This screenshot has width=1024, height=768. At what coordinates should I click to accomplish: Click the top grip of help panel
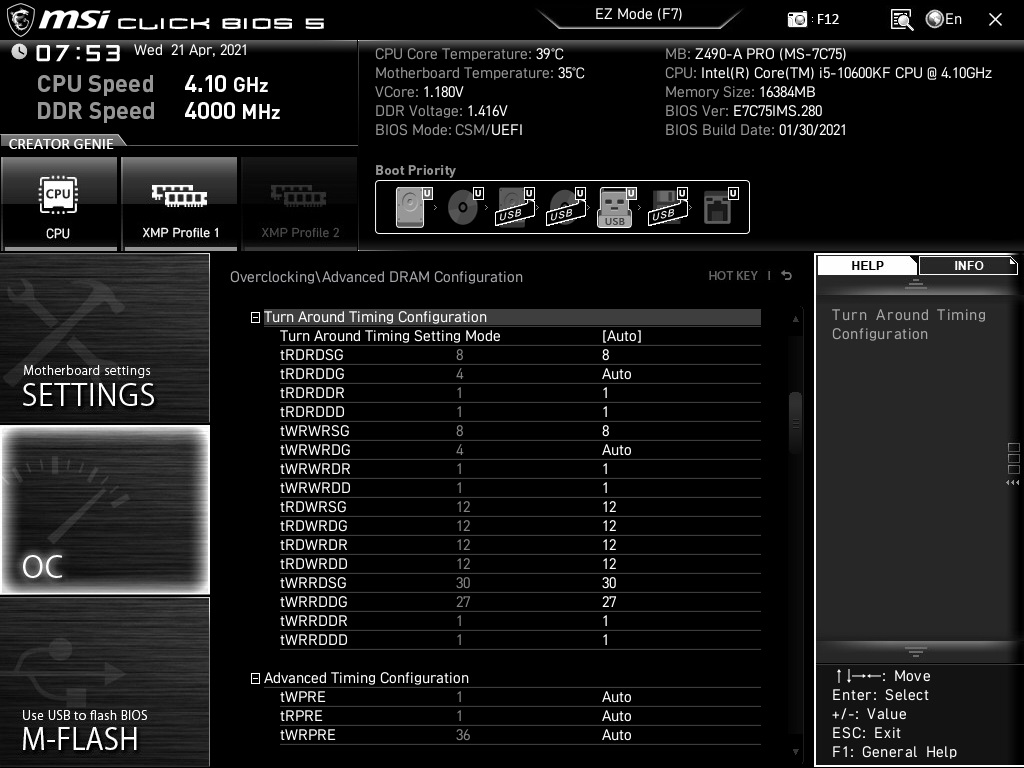pyautogui.click(x=916, y=283)
